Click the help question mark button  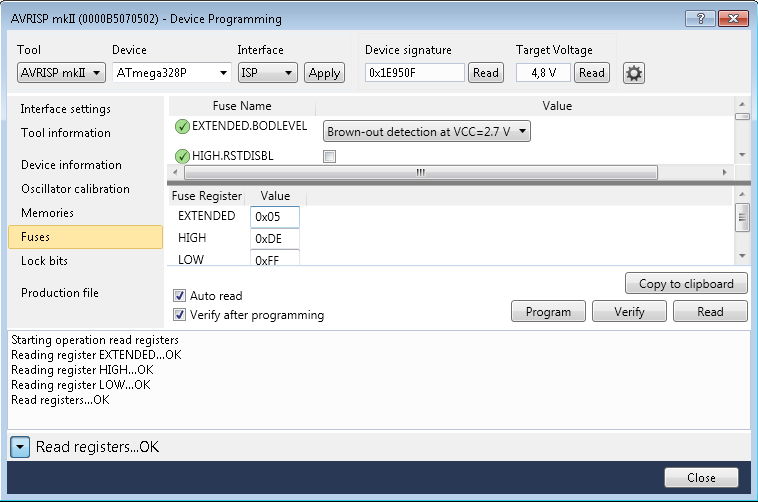[700, 18]
